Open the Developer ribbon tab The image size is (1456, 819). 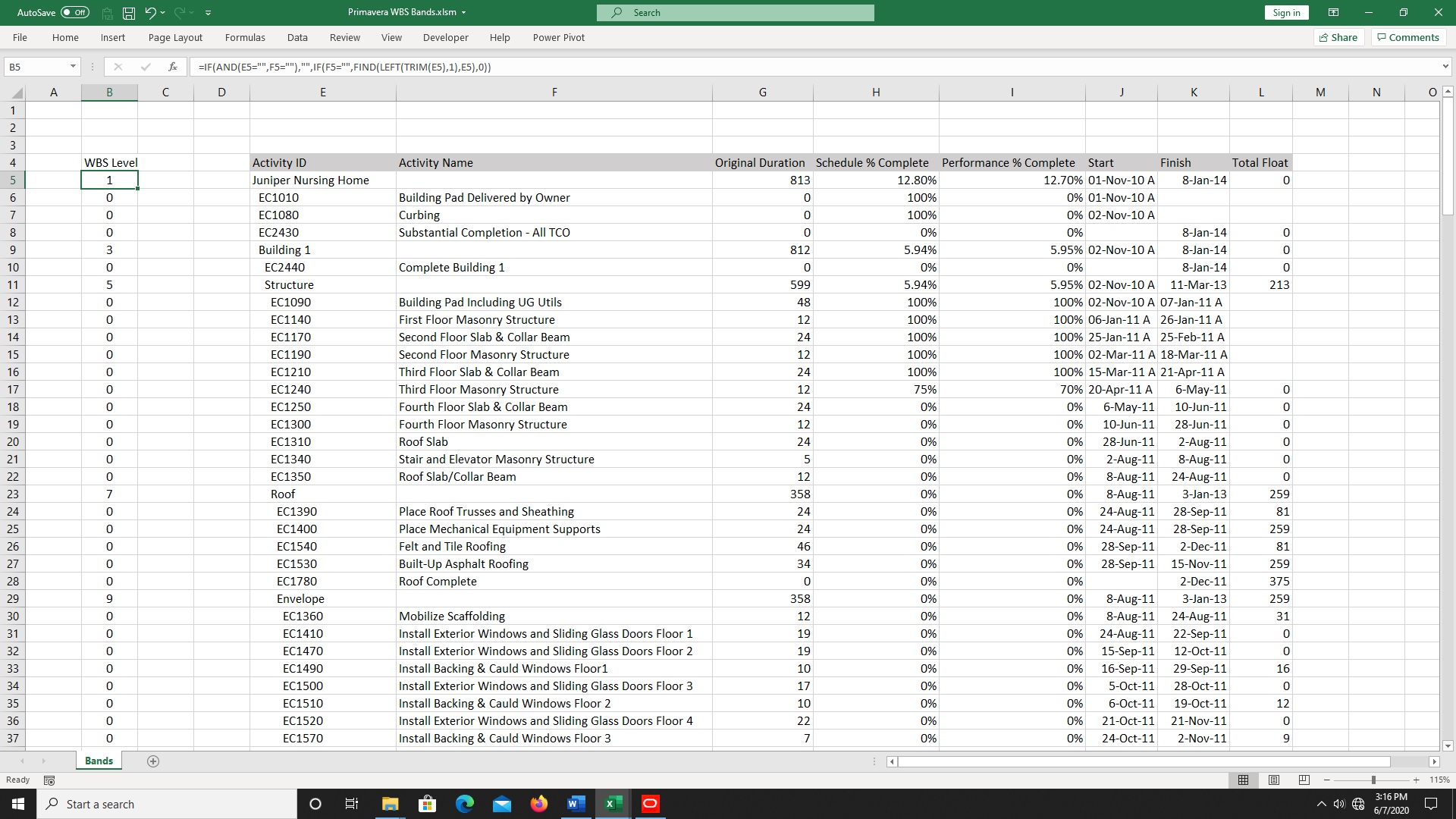tap(446, 37)
